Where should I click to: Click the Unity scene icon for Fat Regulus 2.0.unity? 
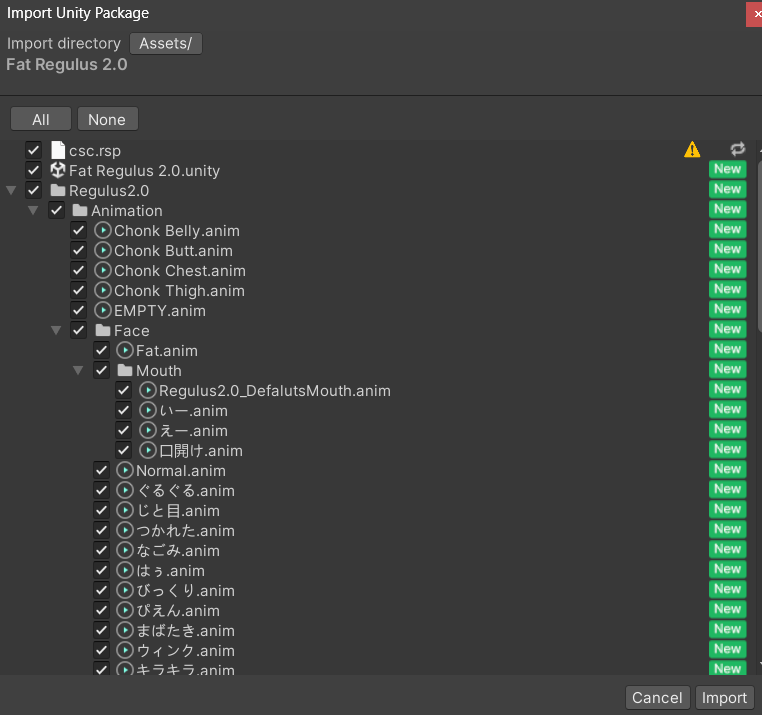[58, 170]
